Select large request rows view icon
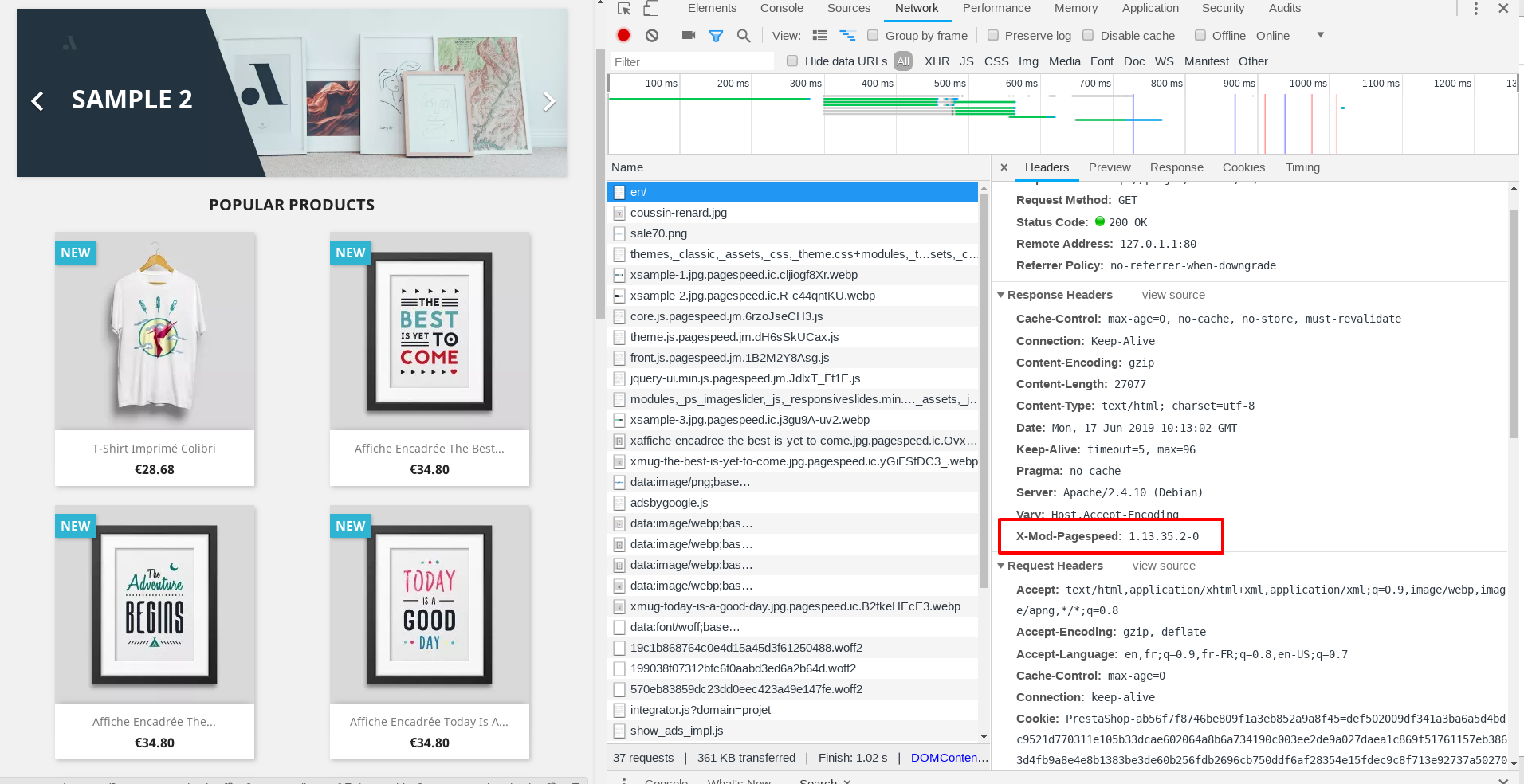The width and height of the screenshot is (1524, 784). [x=819, y=35]
